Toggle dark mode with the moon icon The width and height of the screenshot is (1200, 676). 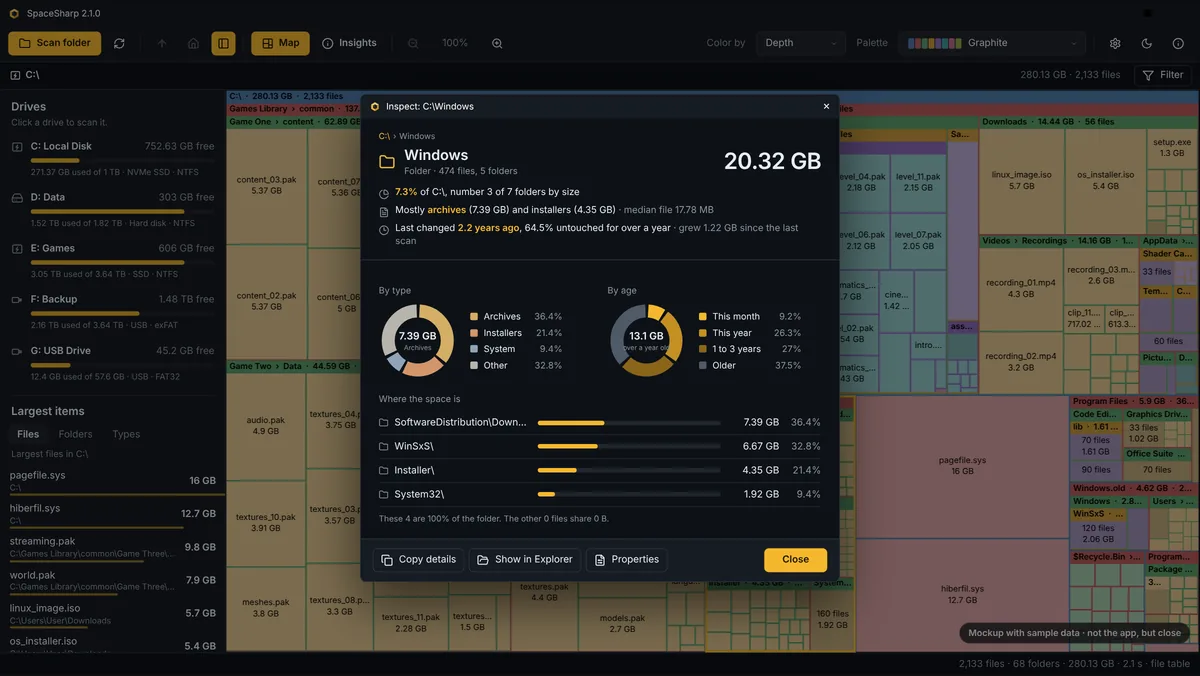1147,43
